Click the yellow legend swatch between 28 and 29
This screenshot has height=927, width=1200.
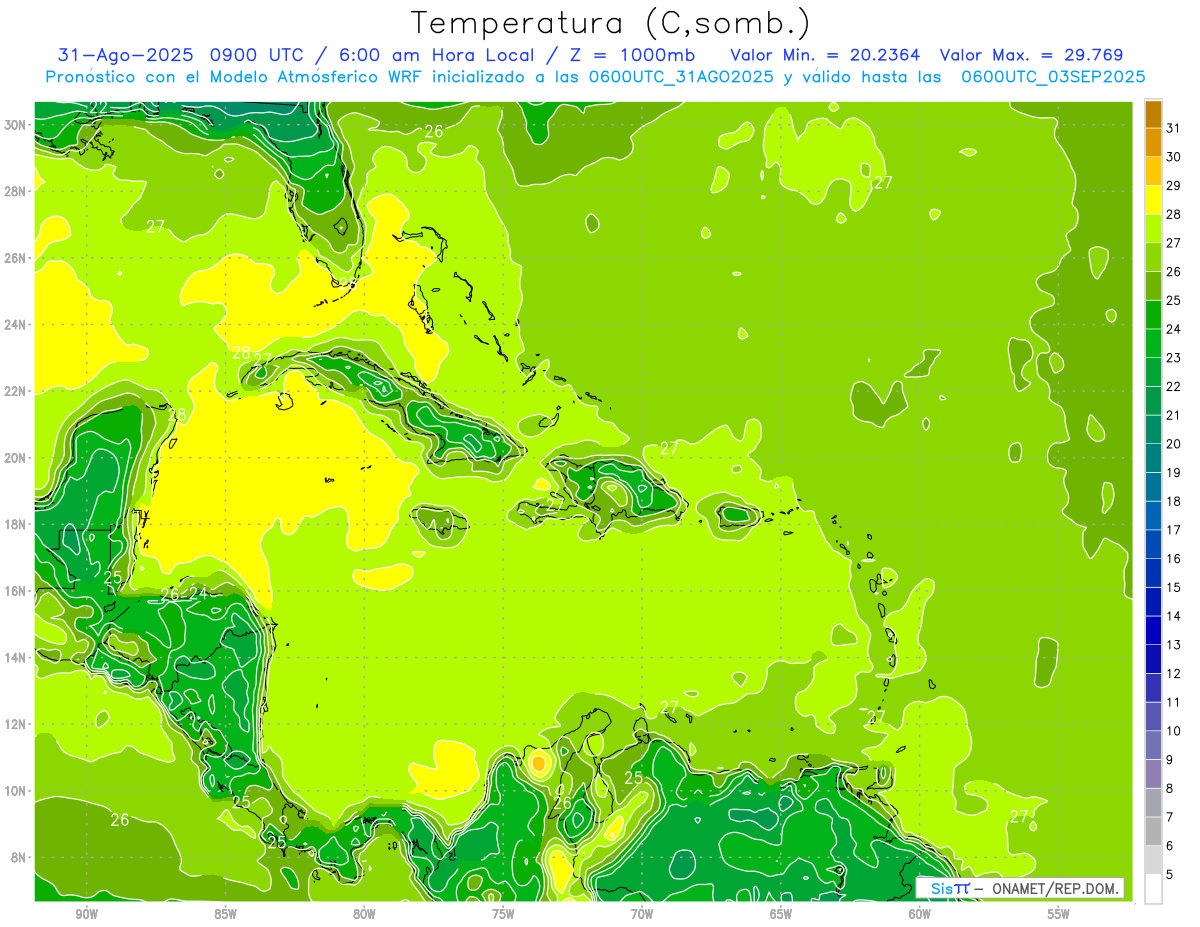click(x=1153, y=199)
